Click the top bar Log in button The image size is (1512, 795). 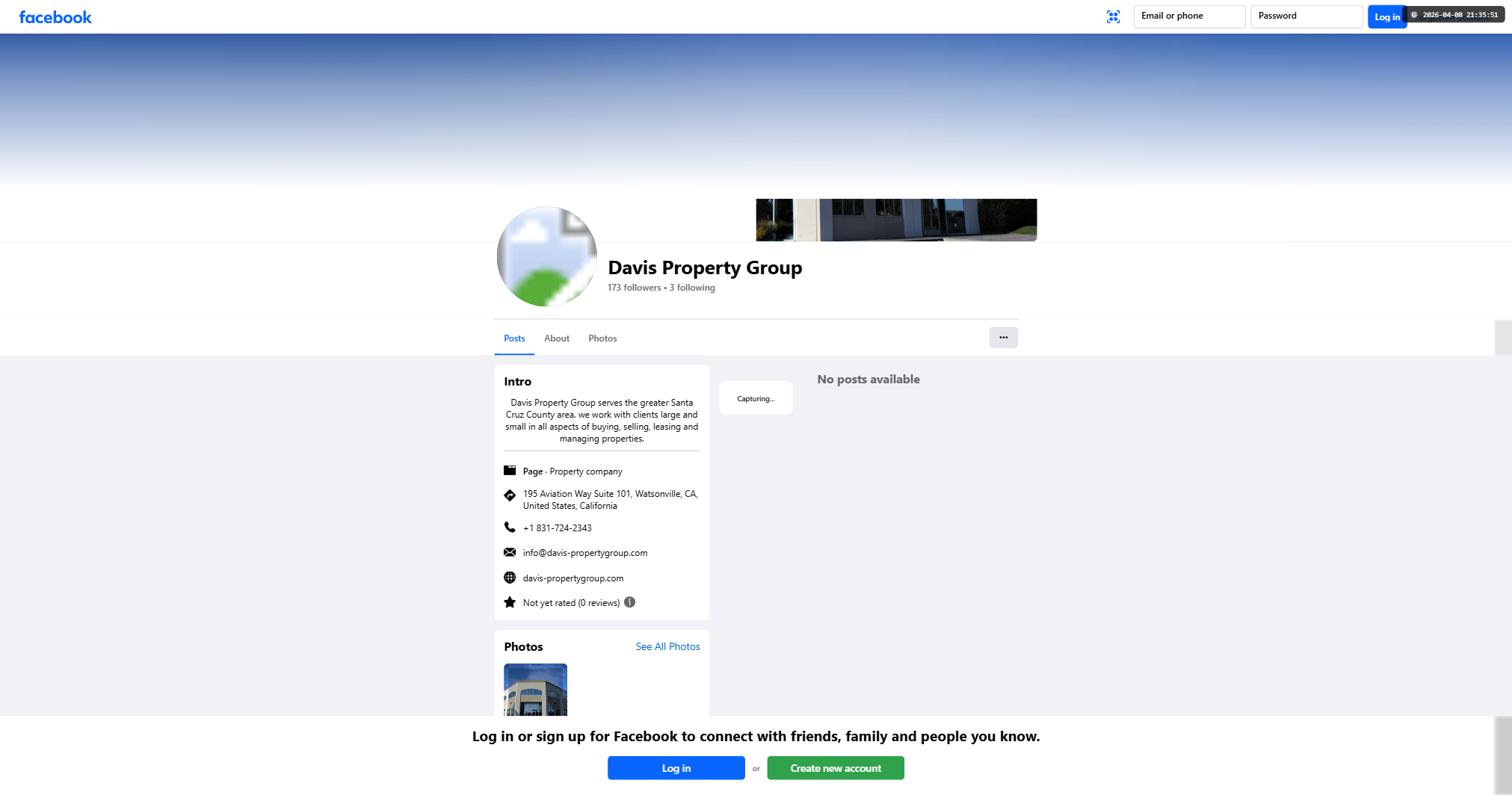(1387, 16)
